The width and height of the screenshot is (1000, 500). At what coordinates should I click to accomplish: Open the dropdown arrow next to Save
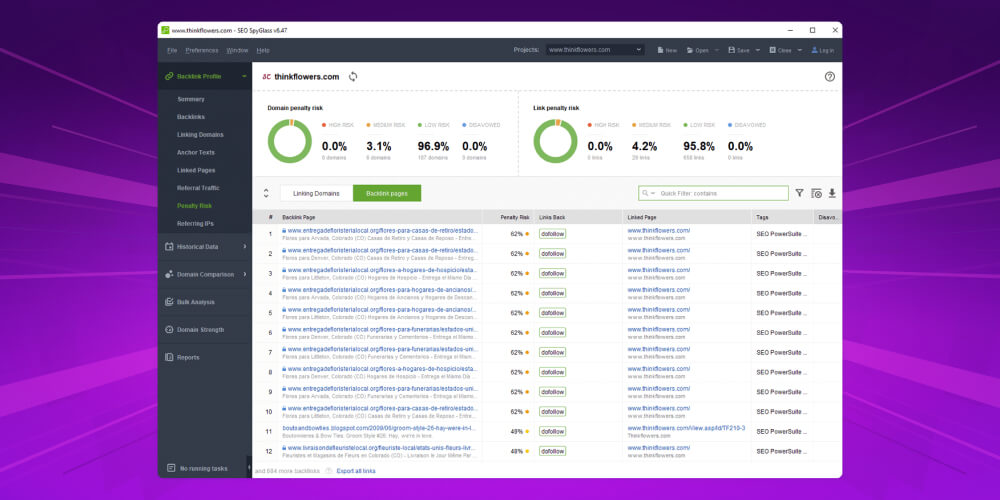point(758,50)
